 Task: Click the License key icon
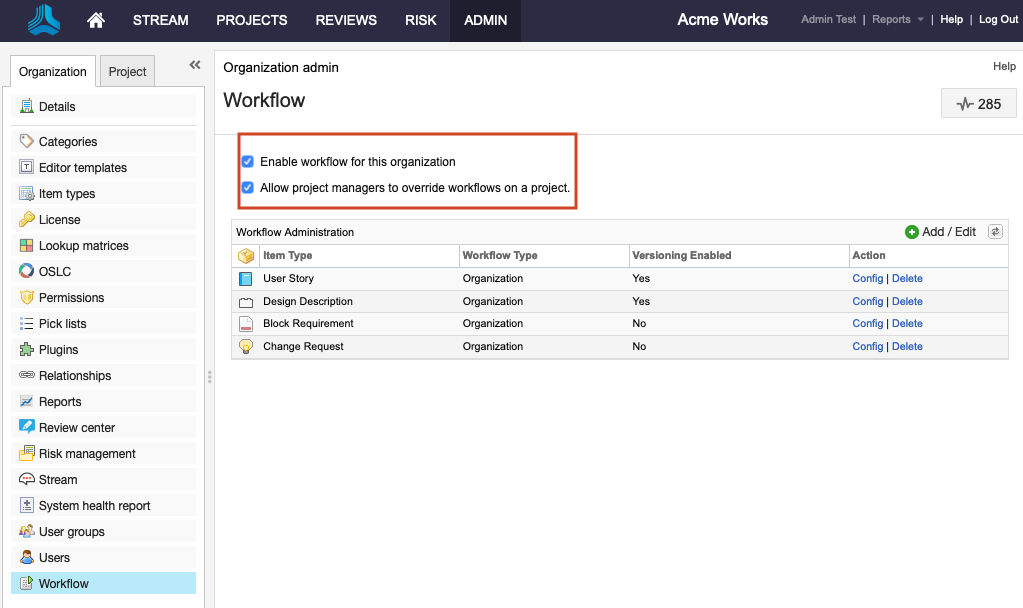click(26, 220)
